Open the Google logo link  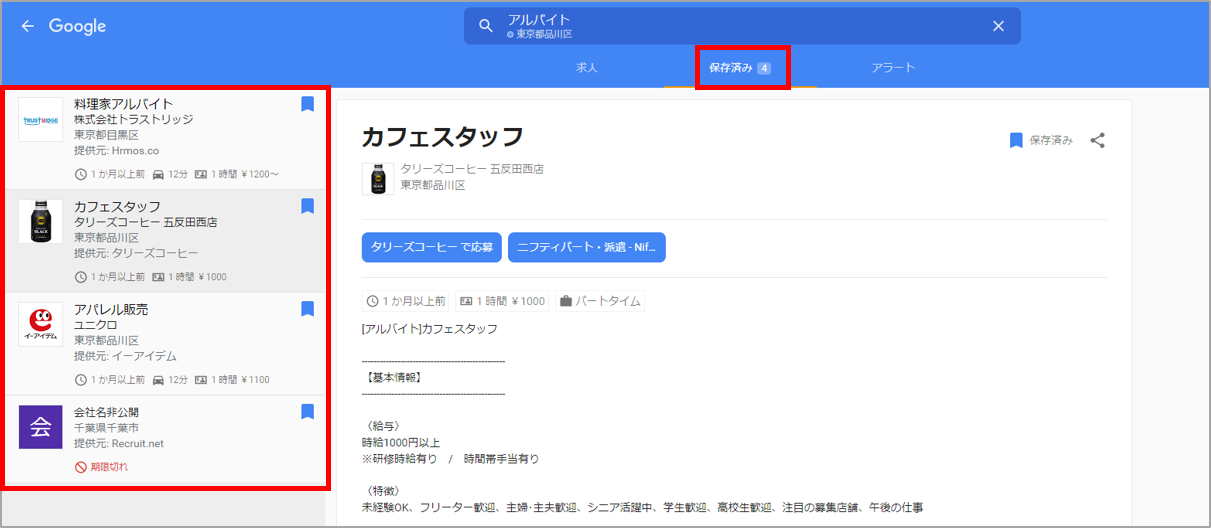tap(77, 26)
